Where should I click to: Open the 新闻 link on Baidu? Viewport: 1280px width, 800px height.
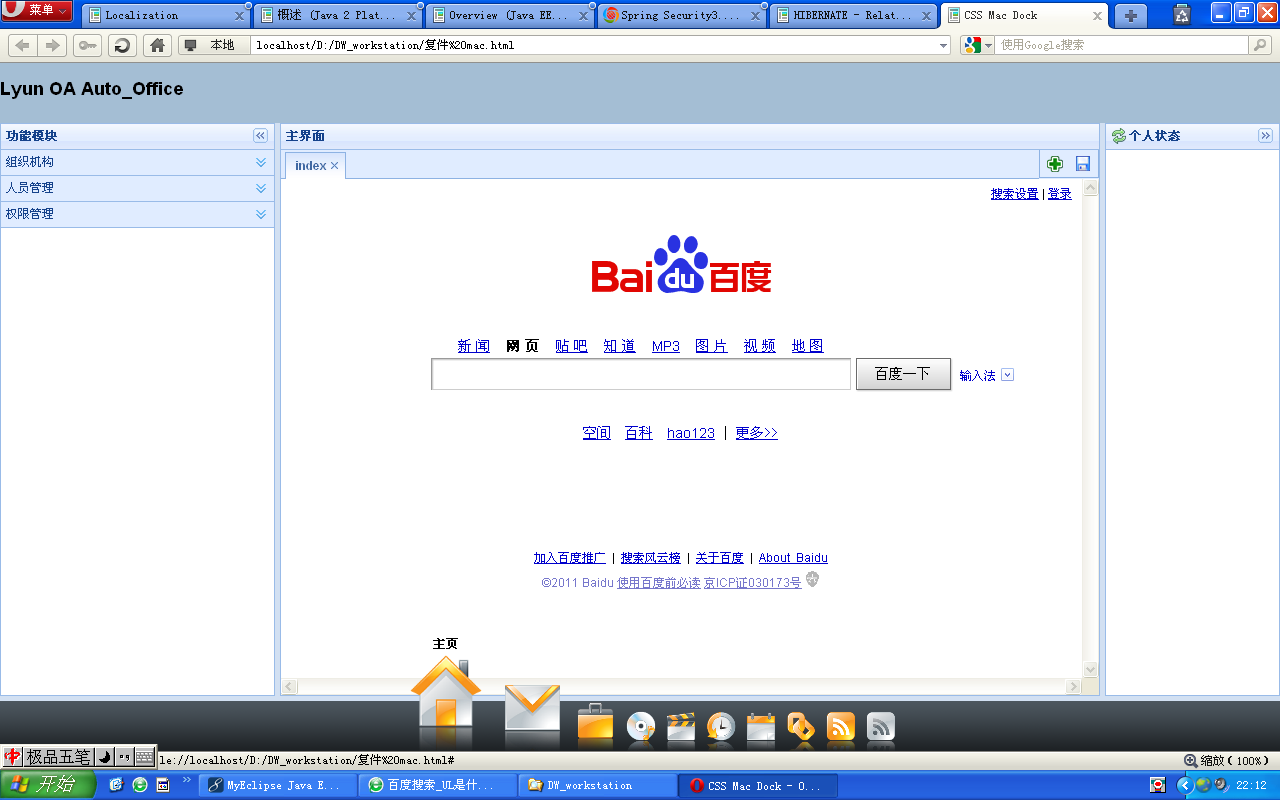[474, 346]
